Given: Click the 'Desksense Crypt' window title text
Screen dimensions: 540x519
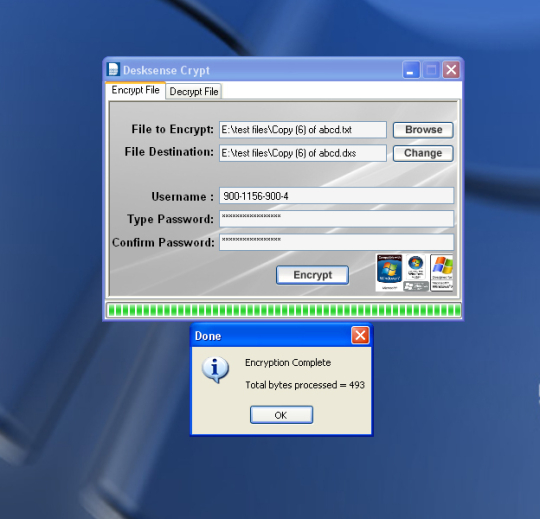Looking at the screenshot, I should coord(166,71).
